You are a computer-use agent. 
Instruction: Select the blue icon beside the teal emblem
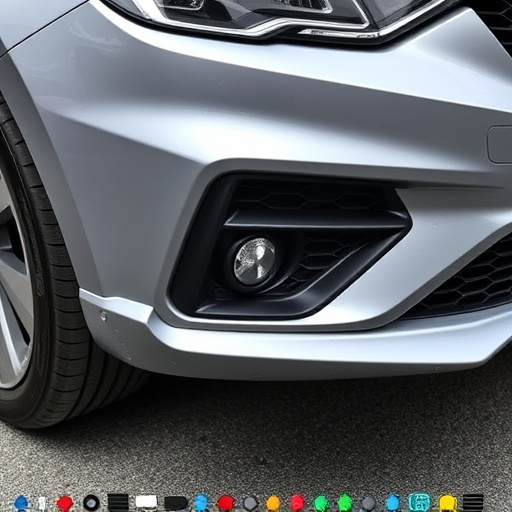[393, 503]
